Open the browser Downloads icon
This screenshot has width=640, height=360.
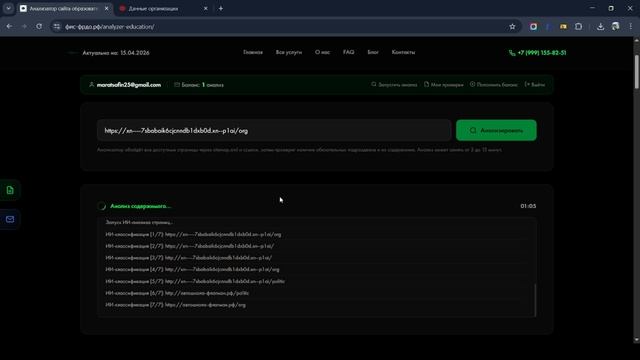click(x=600, y=27)
